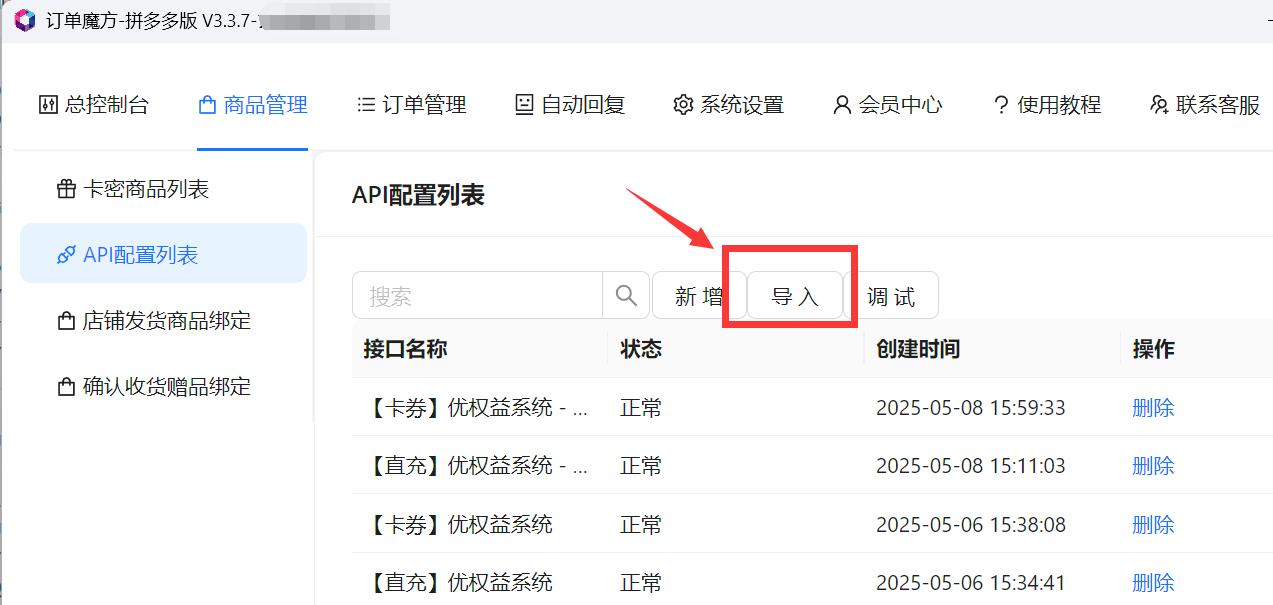Go to the 自动回复 tab
The width and height of the screenshot is (1273, 605).
coord(570,105)
